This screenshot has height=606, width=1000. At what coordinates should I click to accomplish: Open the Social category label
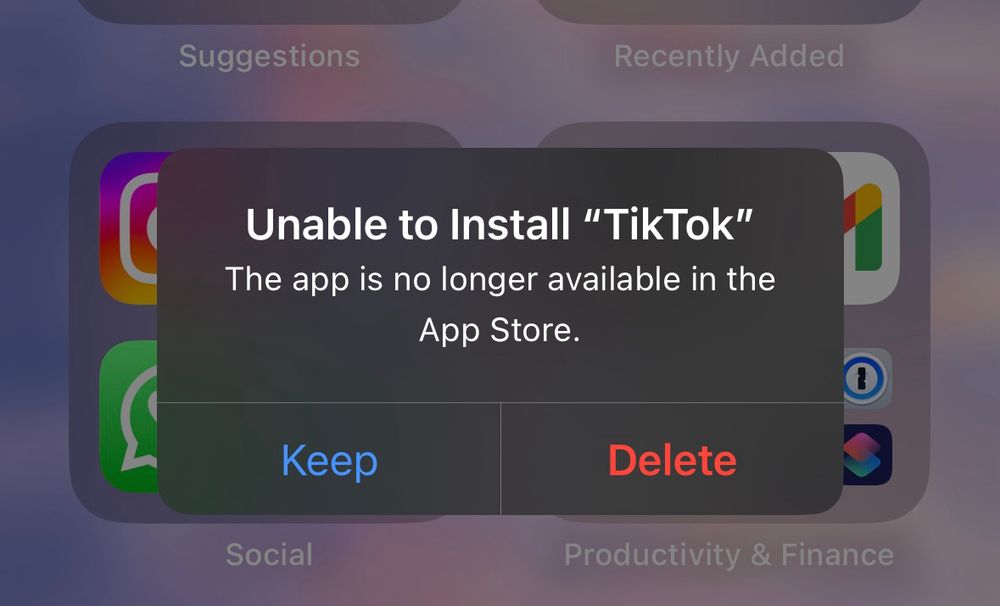269,554
